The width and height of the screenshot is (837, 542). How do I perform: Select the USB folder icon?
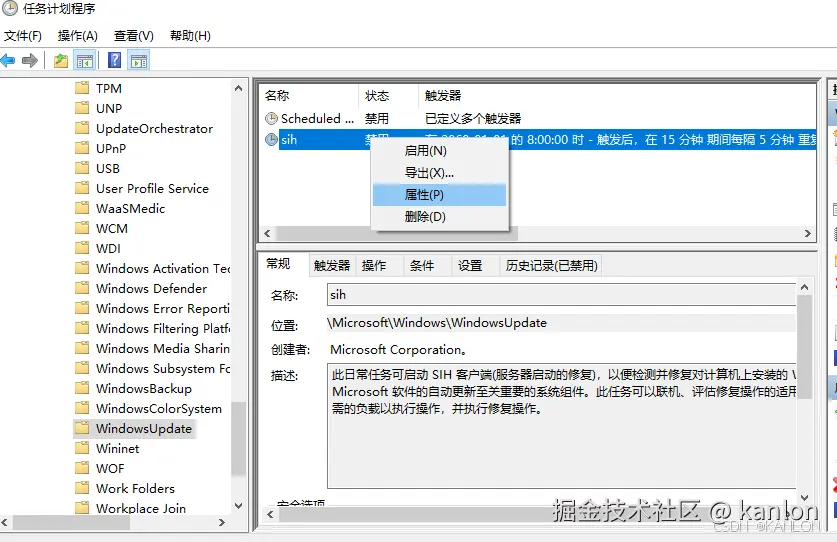pyautogui.click(x=82, y=168)
